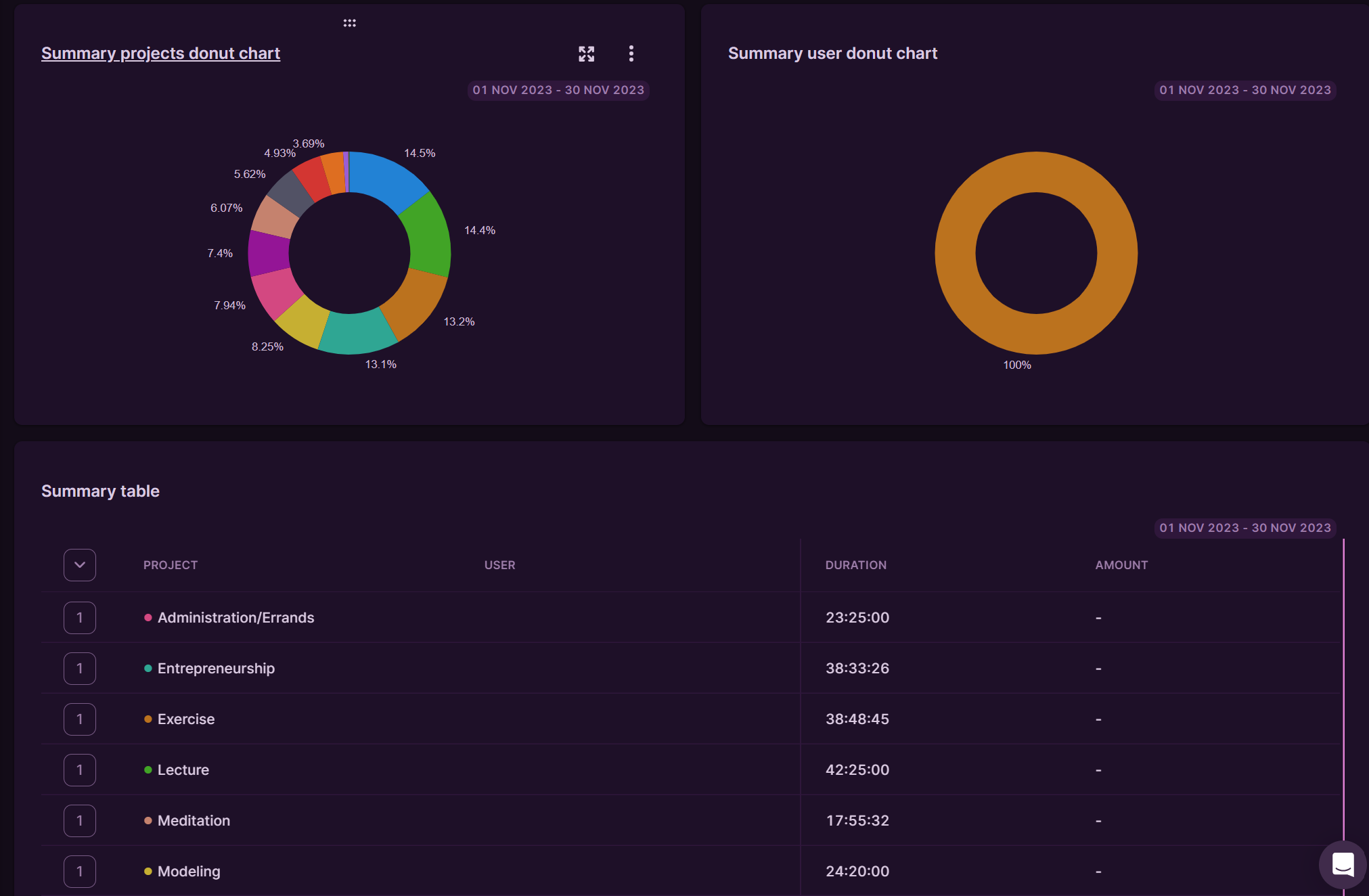
Task: Open the projects donut chart options menu
Action: coord(631,53)
